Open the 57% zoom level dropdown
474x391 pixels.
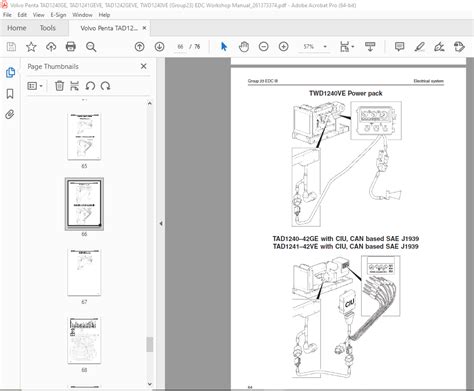click(x=325, y=47)
